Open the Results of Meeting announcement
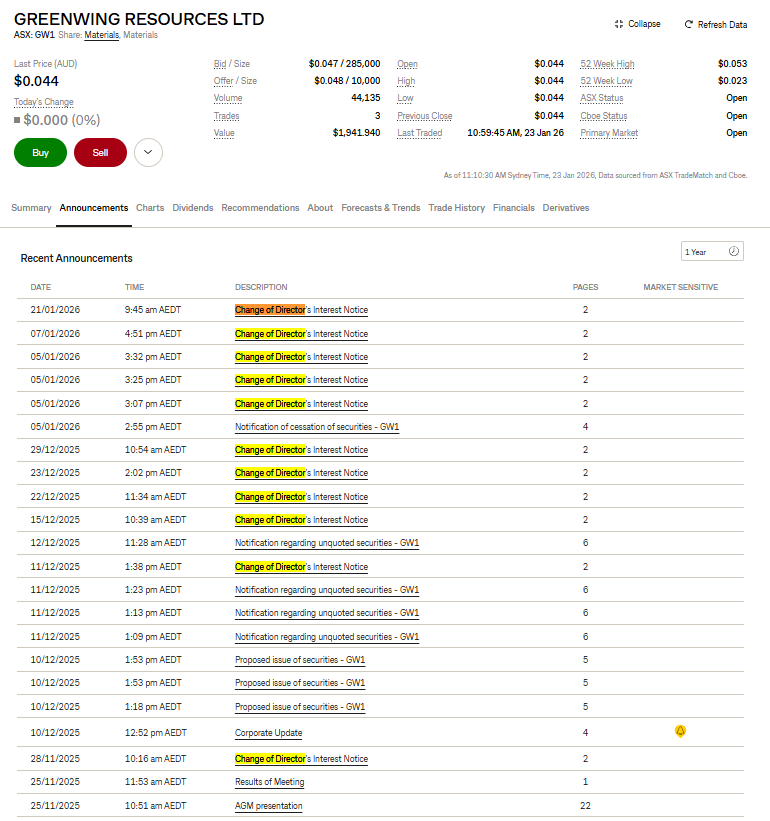 (270, 782)
